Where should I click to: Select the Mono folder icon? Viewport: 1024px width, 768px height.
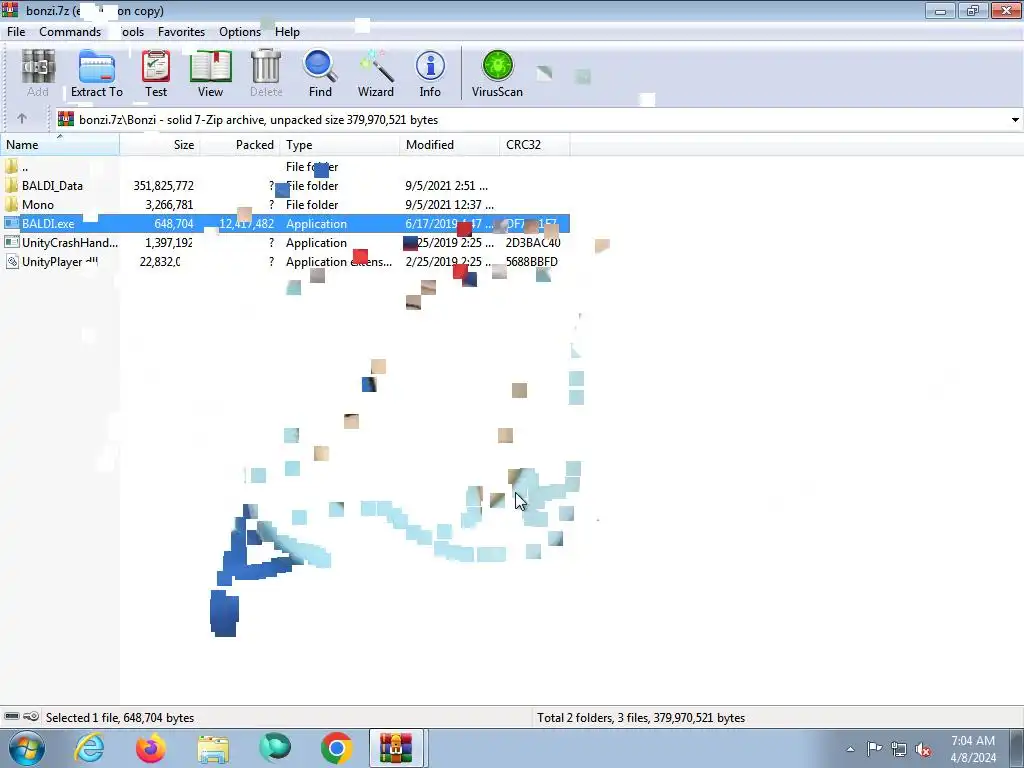[11, 204]
